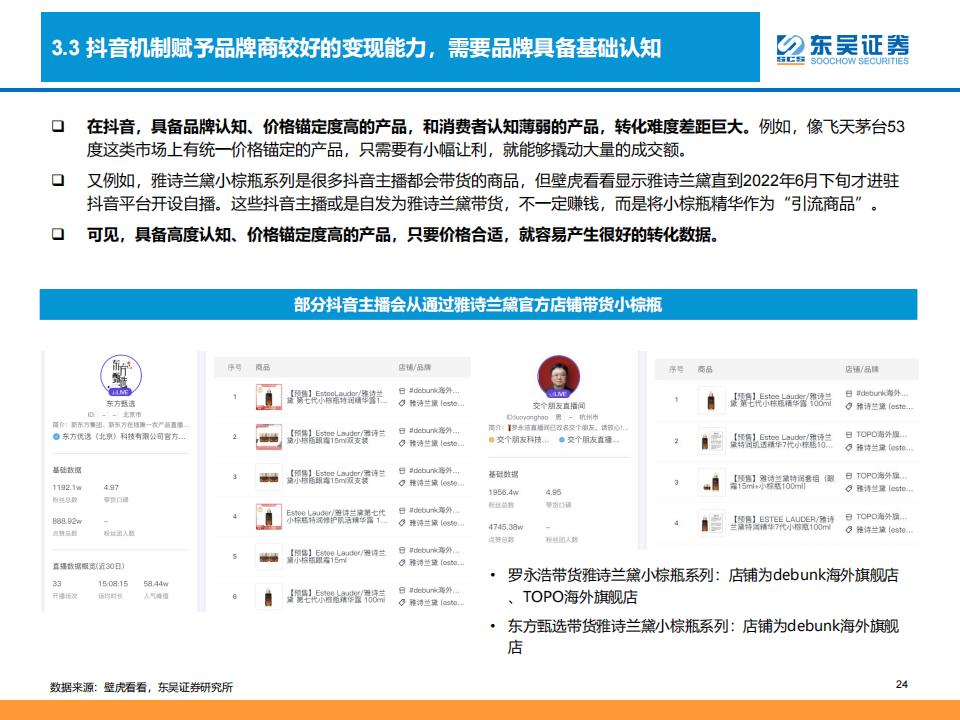Viewport: 960px width, 720px height.
Task: Click the 4.97 rating value
Action: [111, 487]
